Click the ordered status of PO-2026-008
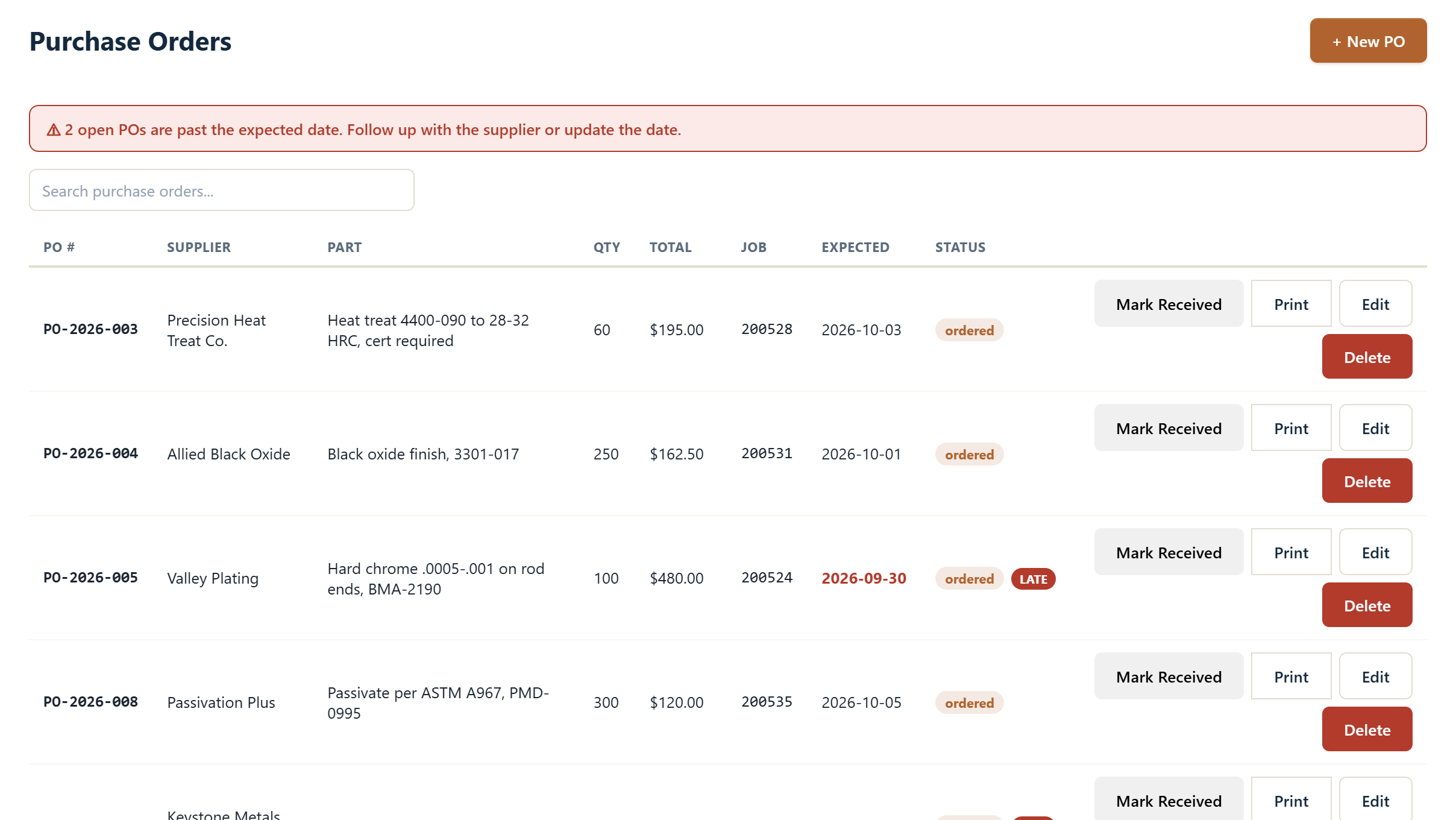 point(969,703)
